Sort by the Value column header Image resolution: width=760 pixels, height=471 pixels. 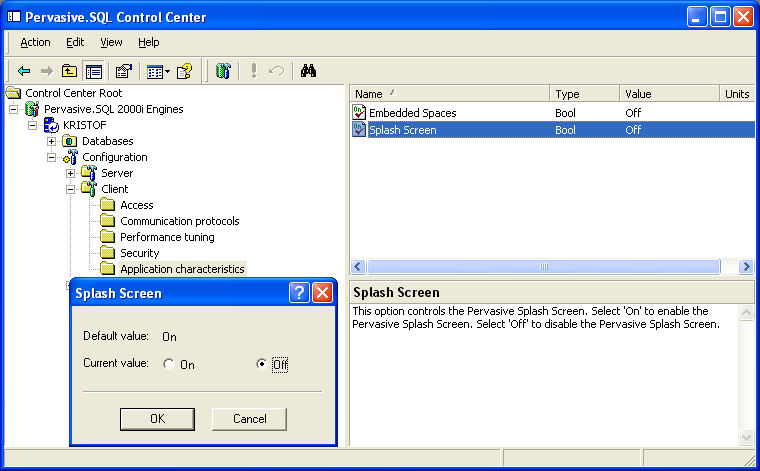[x=669, y=94]
